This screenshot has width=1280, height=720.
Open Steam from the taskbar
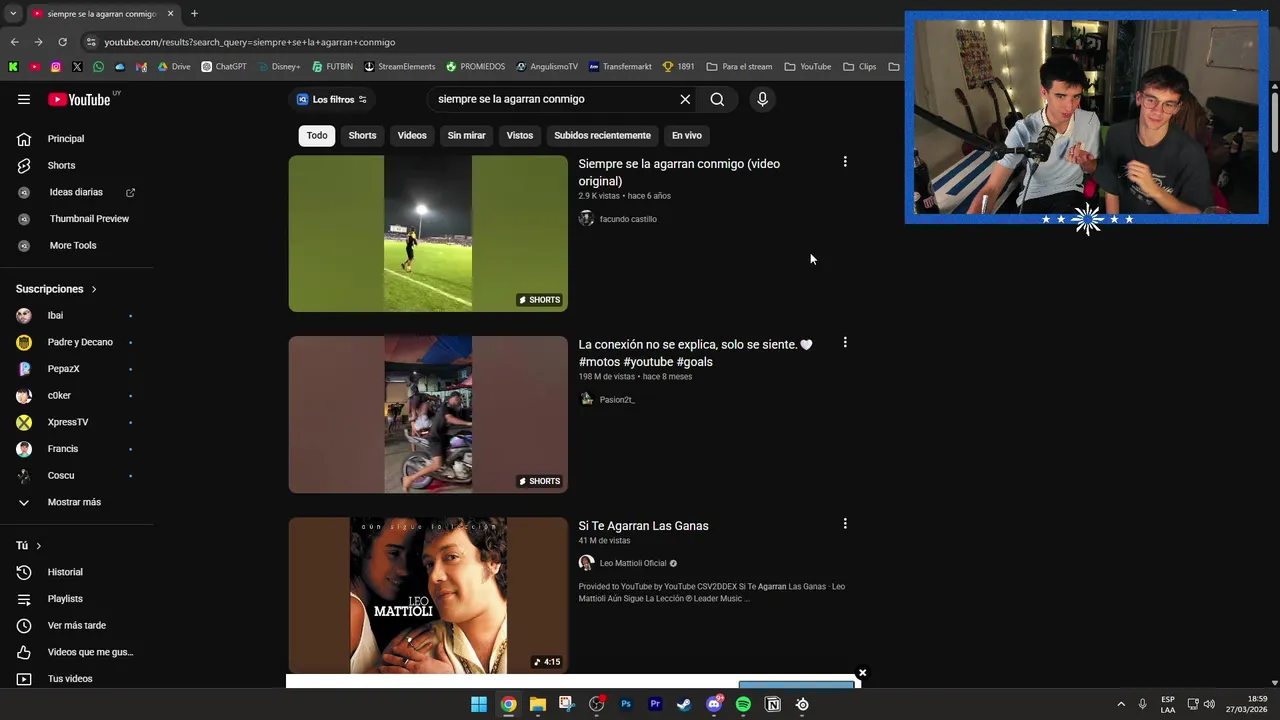684,704
